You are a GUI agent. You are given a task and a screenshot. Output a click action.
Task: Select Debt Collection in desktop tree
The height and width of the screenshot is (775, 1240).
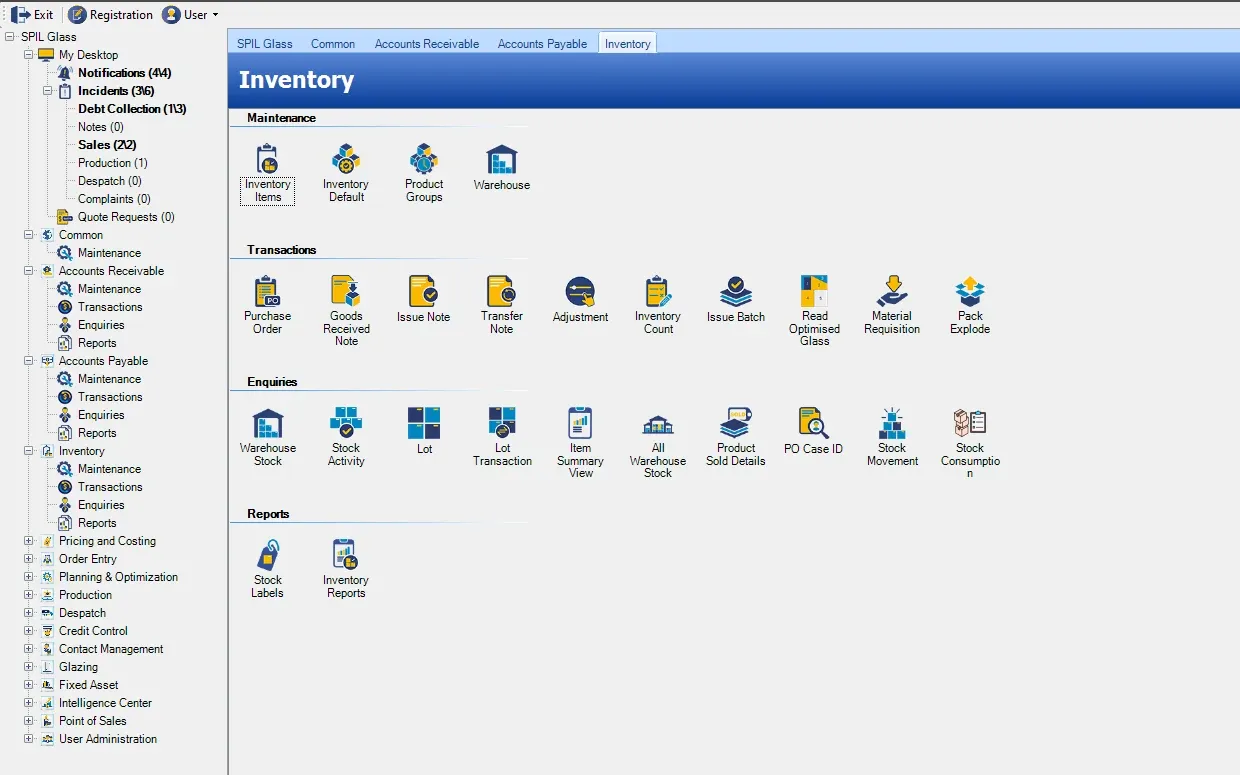pos(132,109)
